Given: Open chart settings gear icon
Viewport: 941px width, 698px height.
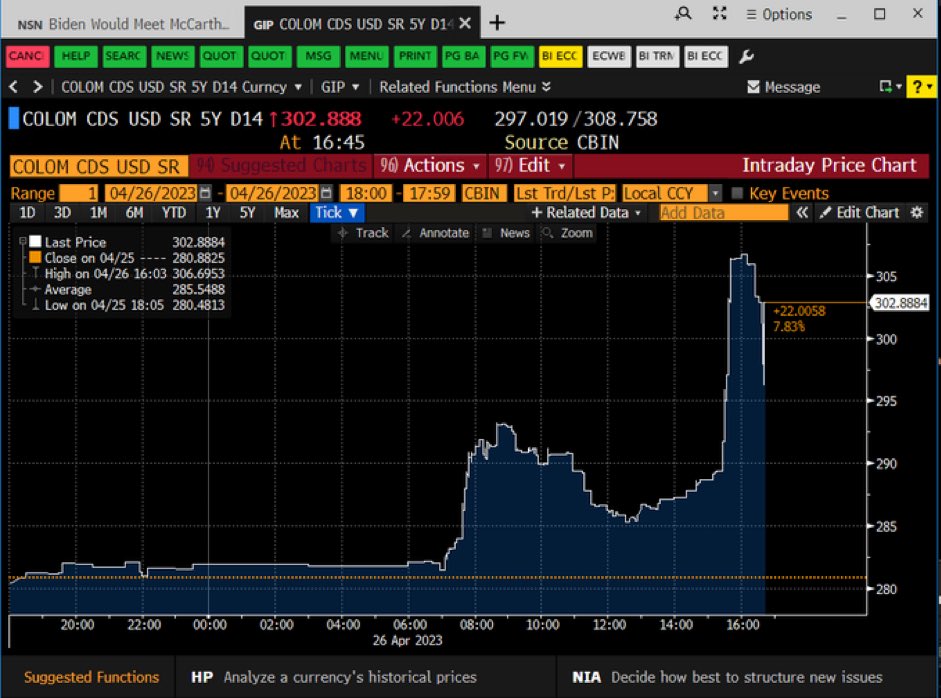Looking at the screenshot, I should pos(916,212).
